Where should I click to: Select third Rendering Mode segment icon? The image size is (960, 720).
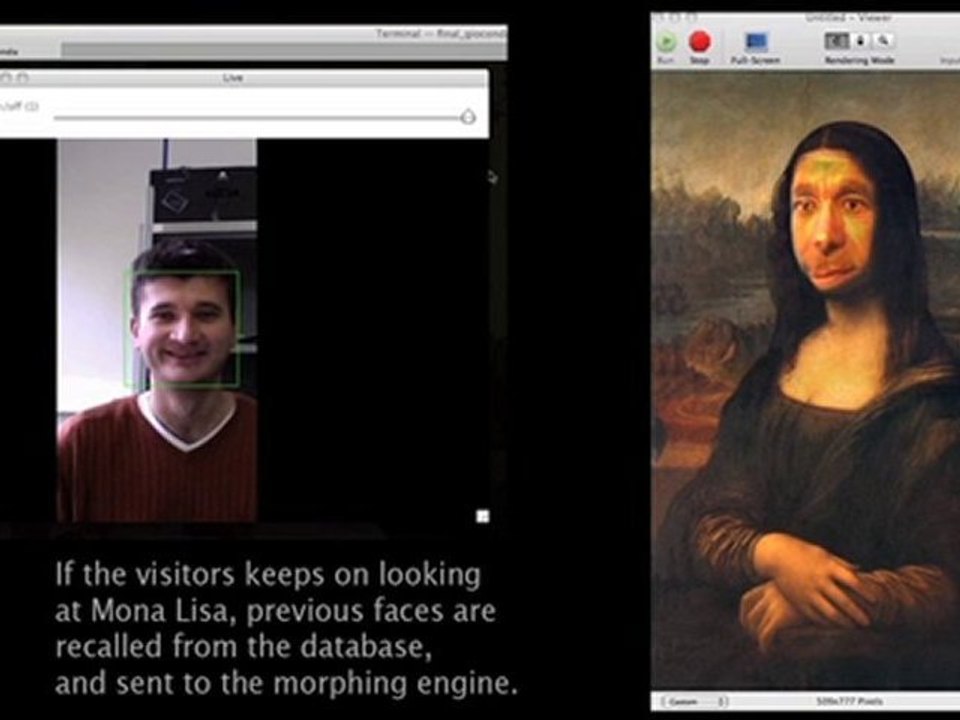point(882,41)
